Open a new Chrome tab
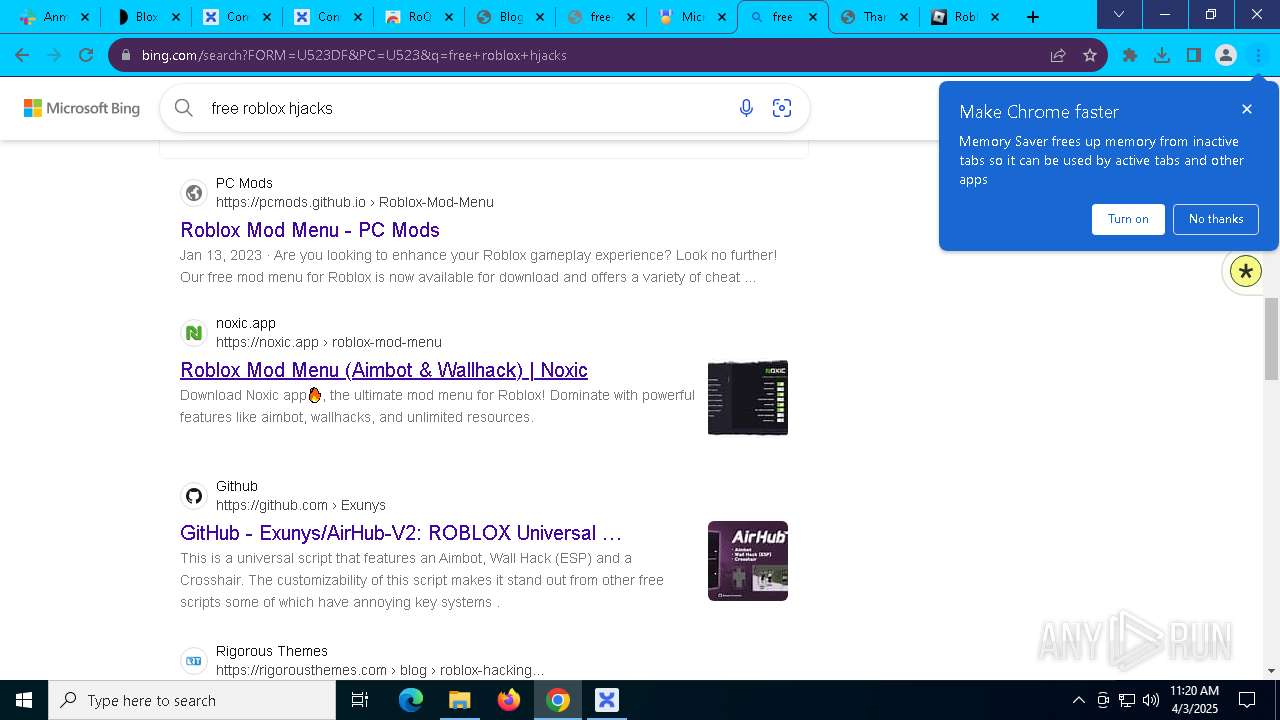This screenshot has width=1280, height=720. click(1033, 16)
